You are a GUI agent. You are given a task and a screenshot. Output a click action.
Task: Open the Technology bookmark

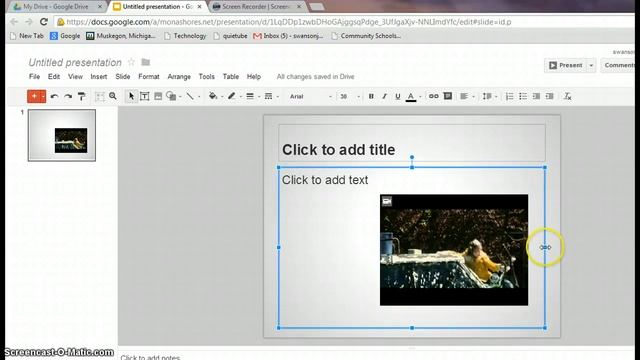click(x=185, y=36)
